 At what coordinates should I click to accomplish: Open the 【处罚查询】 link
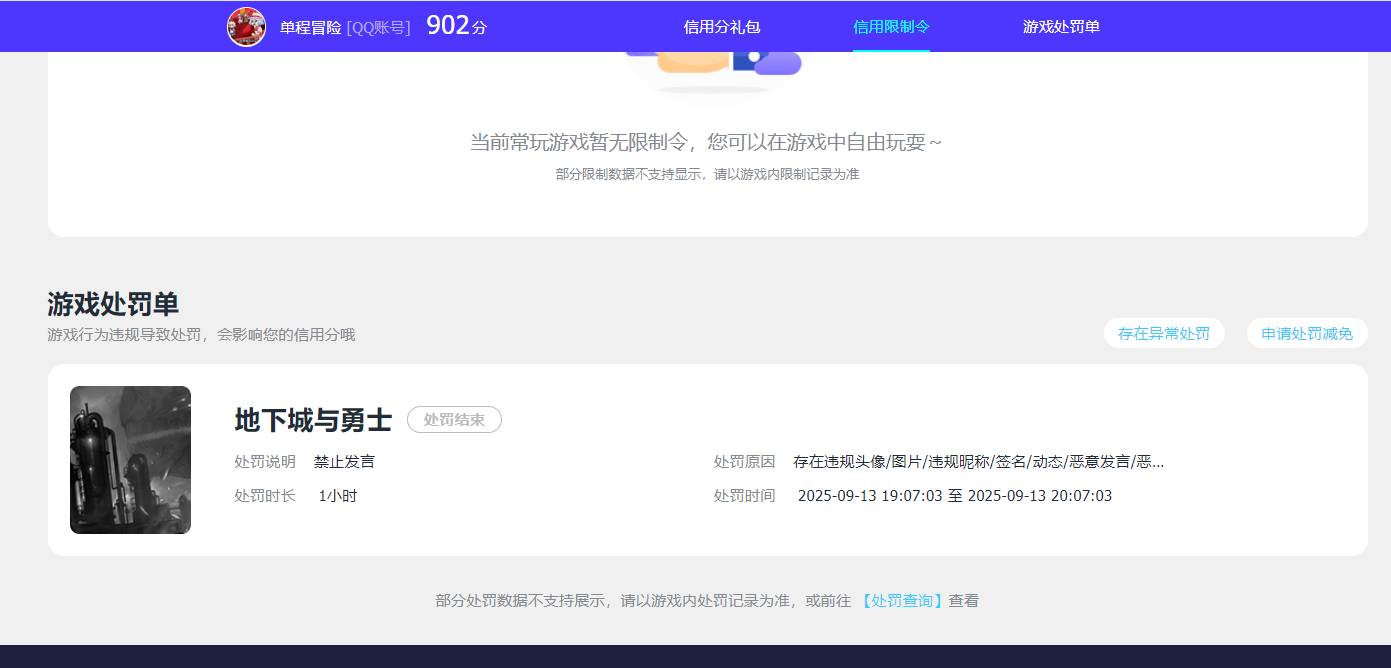[x=902, y=600]
